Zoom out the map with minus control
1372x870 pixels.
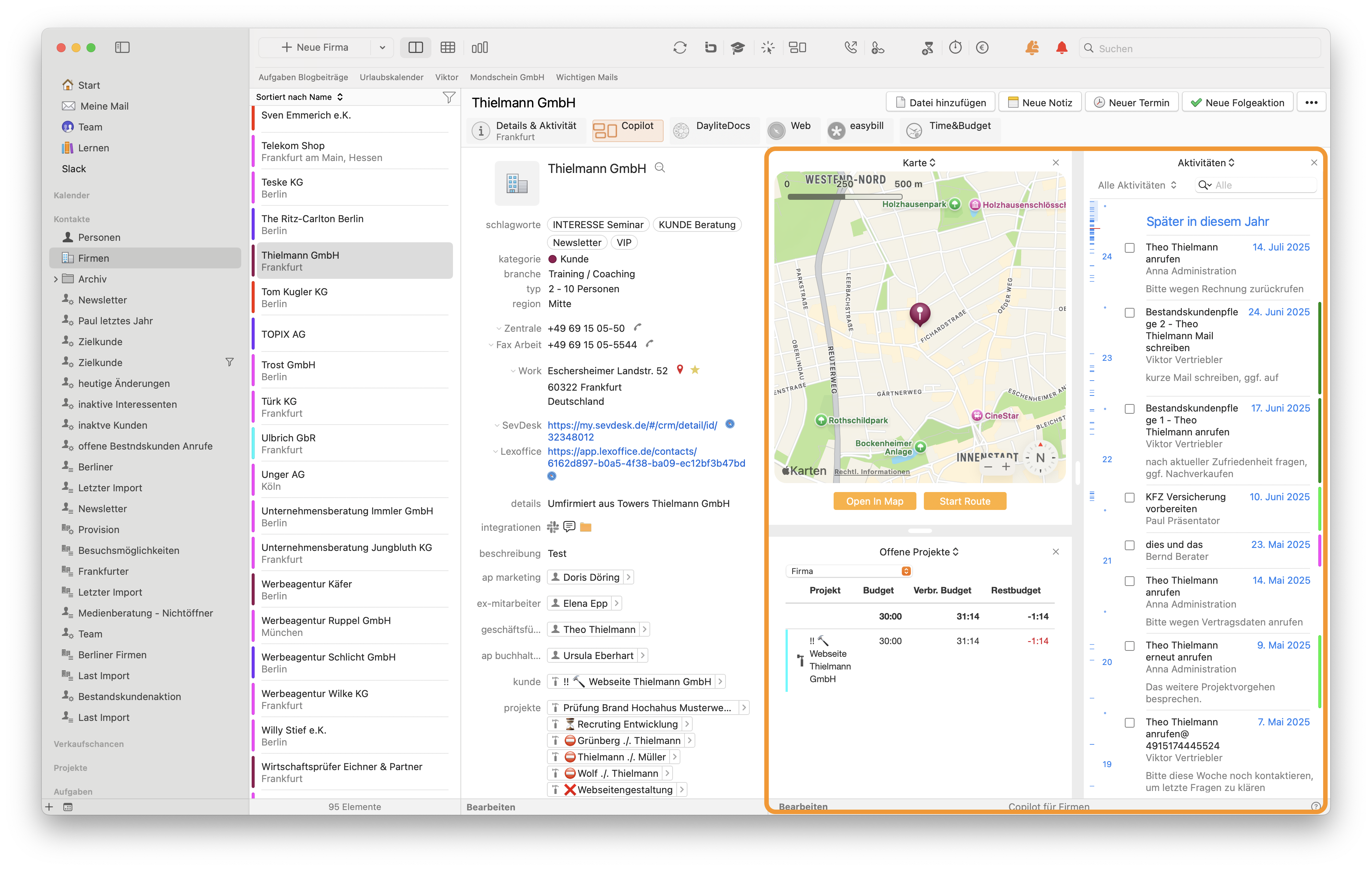[x=988, y=467]
